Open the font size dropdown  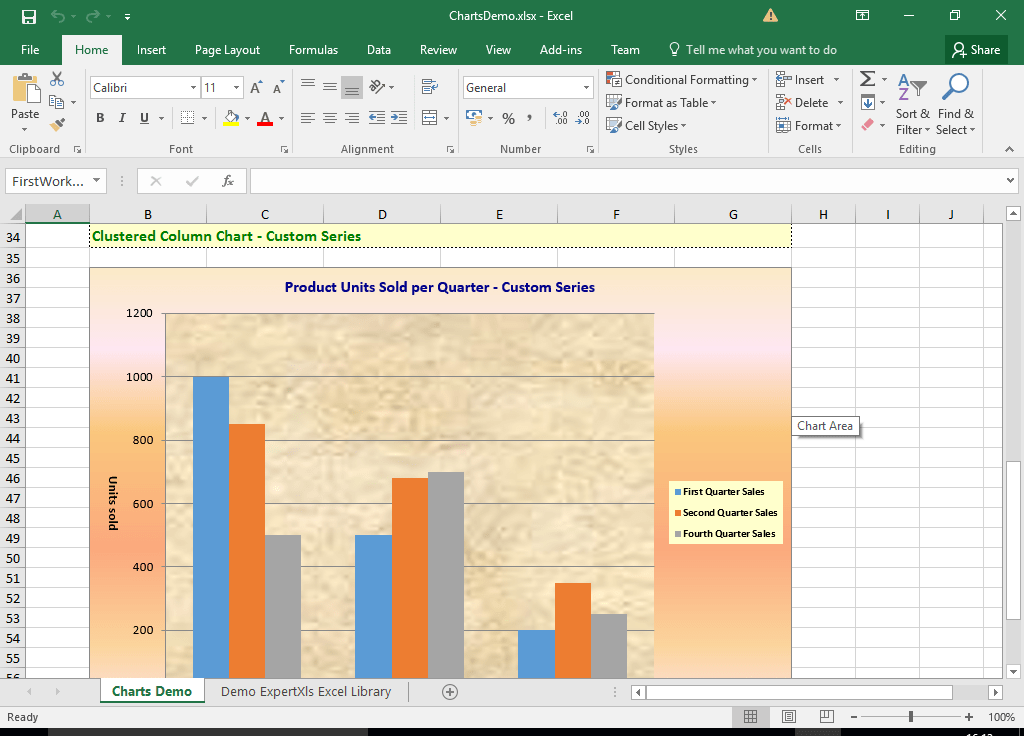click(236, 87)
